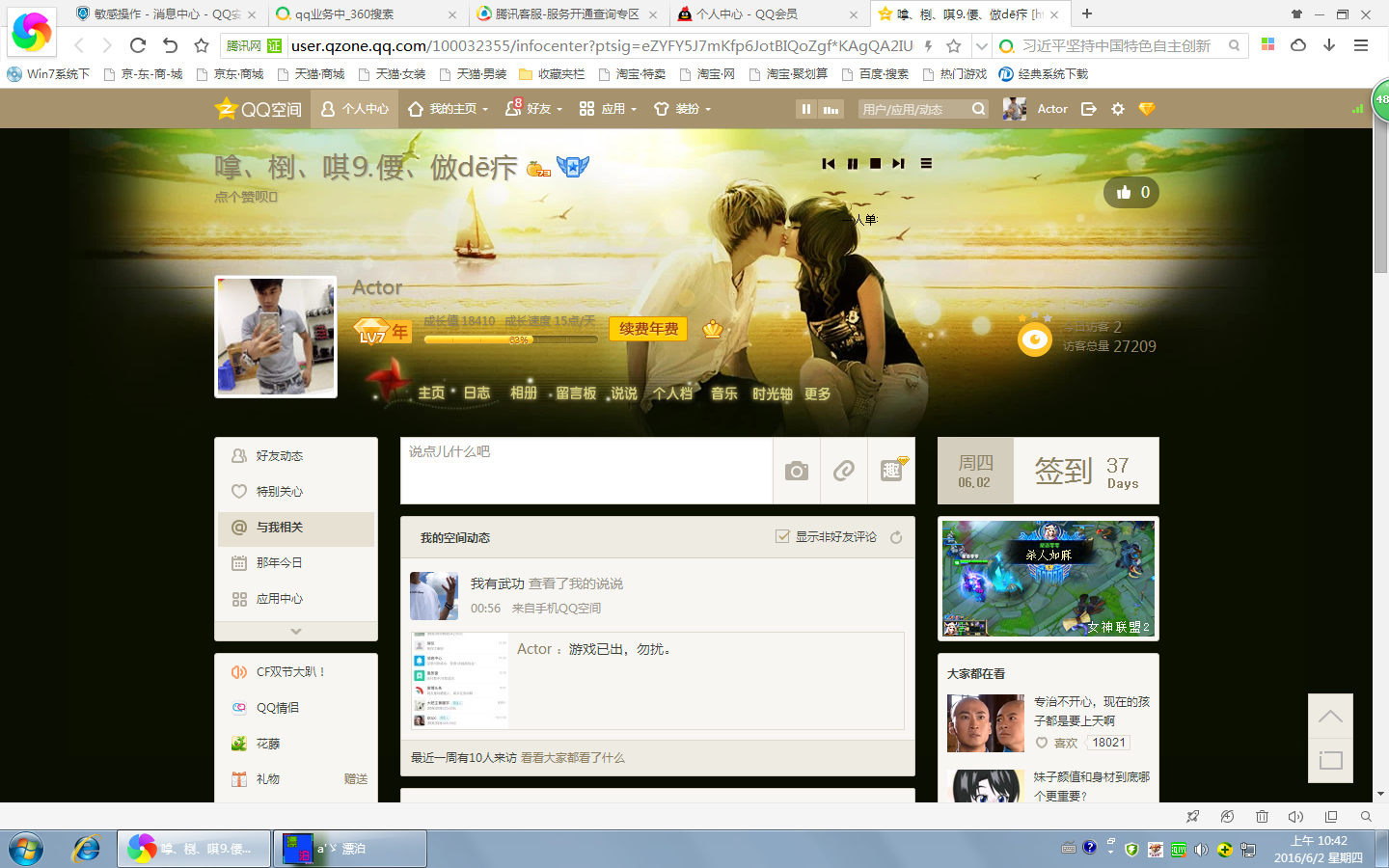The height and width of the screenshot is (868, 1389).
Task: Like this space with thumbs-up button
Action: coord(1131,193)
